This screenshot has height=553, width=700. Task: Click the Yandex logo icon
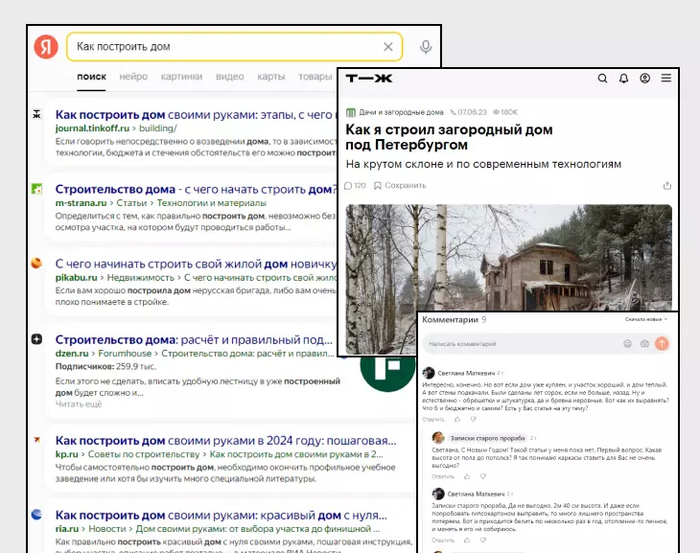click(x=46, y=47)
